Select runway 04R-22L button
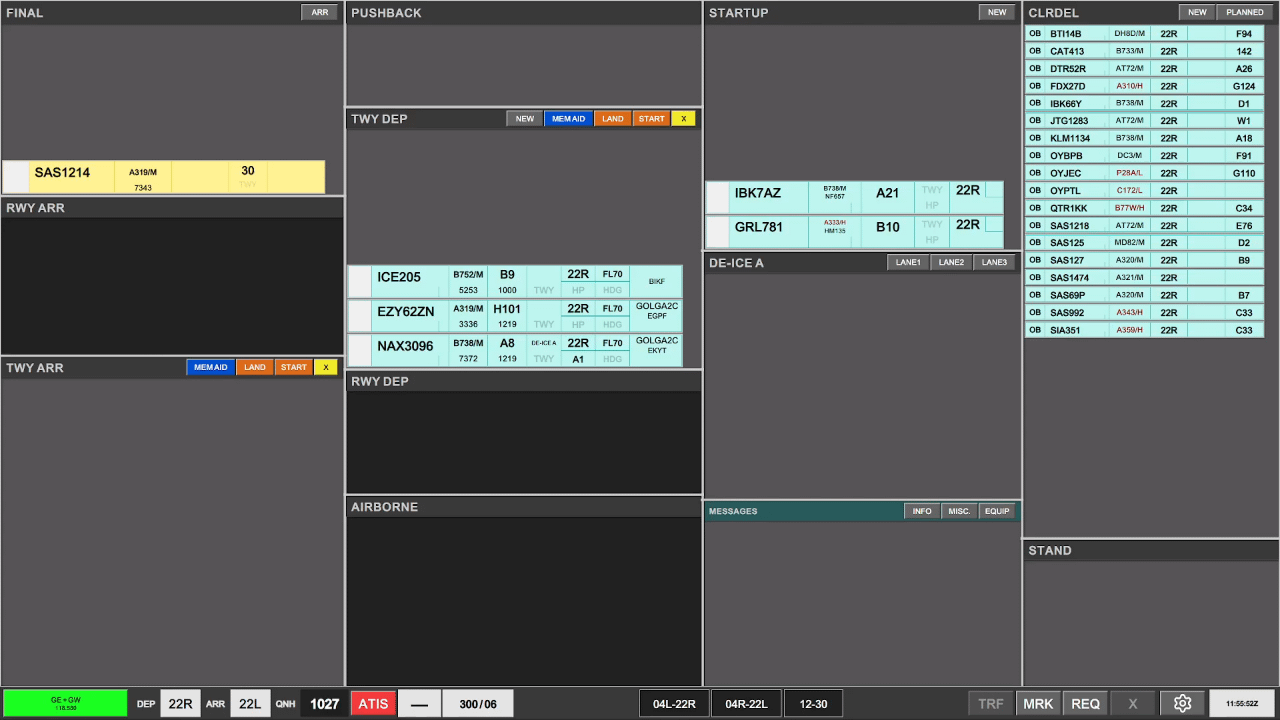The image size is (1280, 720). (x=747, y=704)
